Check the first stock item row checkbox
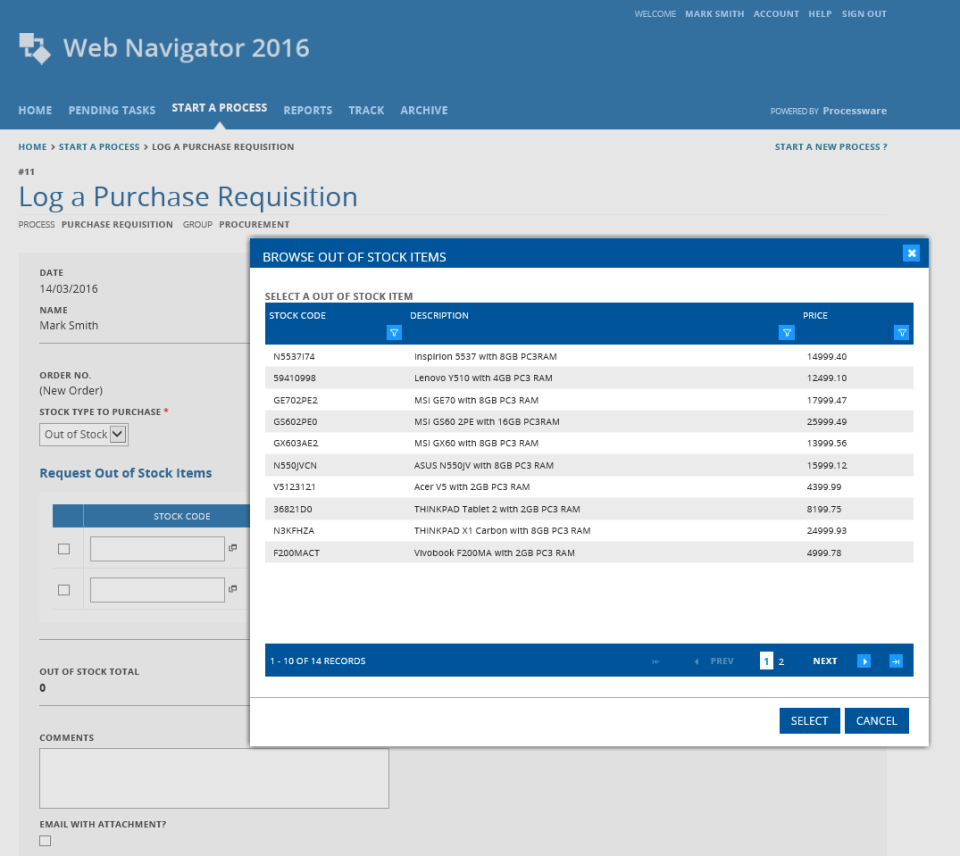 [x=64, y=549]
